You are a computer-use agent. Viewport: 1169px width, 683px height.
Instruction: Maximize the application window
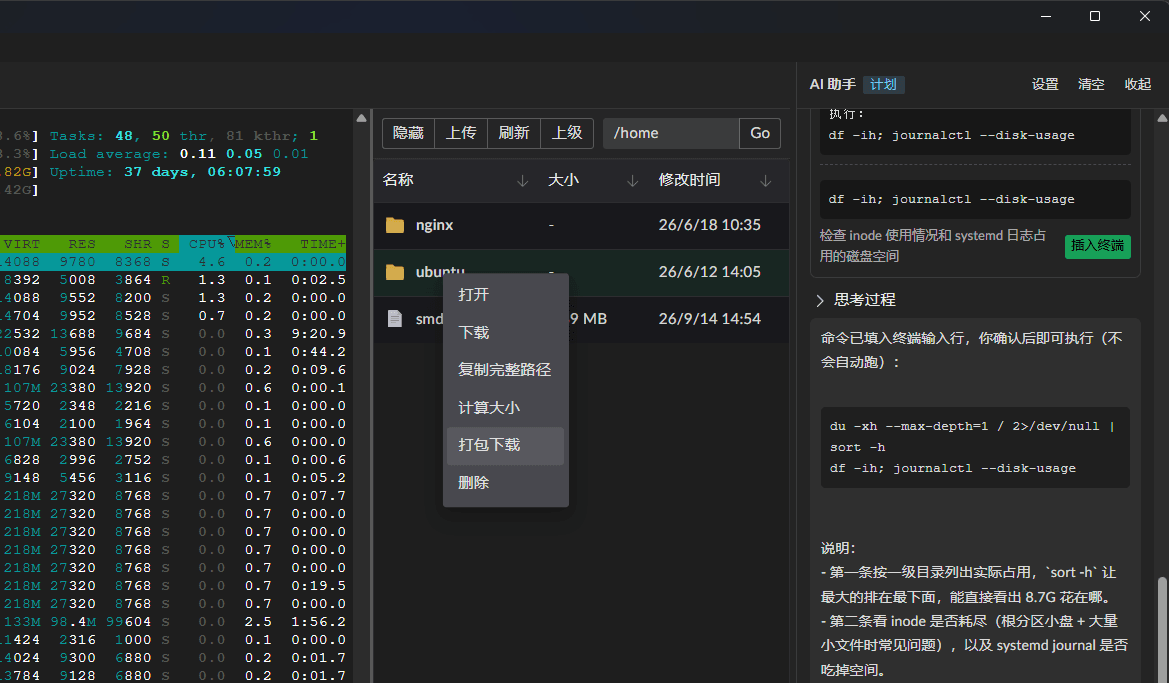coord(1095,16)
